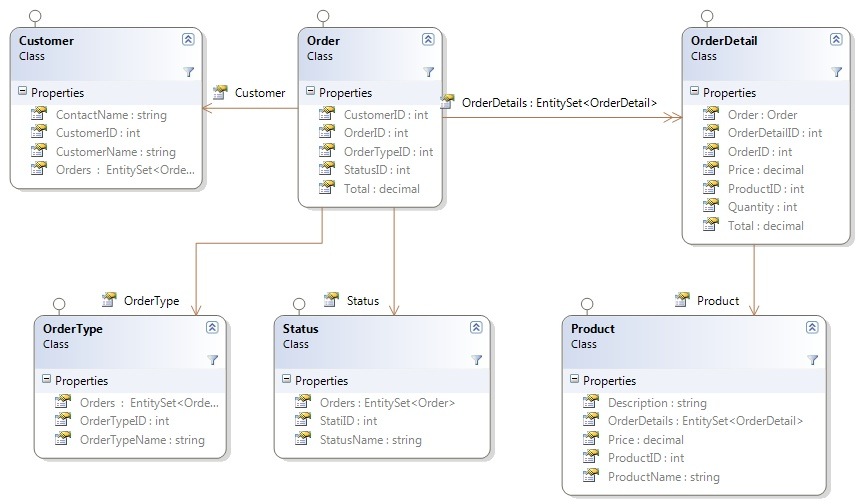This screenshot has height=504, width=859.
Task: Select the Orders : EntitySet<Order> property in Status
Action: (387, 403)
